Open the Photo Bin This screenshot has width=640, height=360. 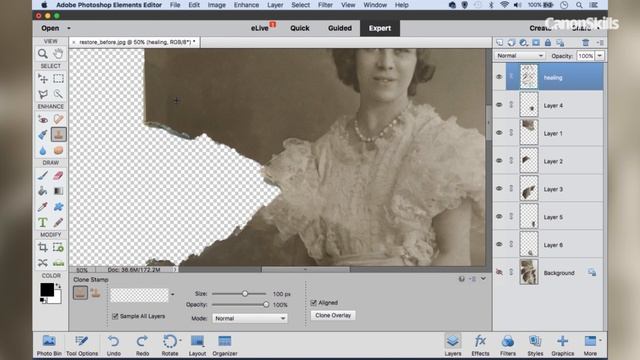pyautogui.click(x=49, y=345)
